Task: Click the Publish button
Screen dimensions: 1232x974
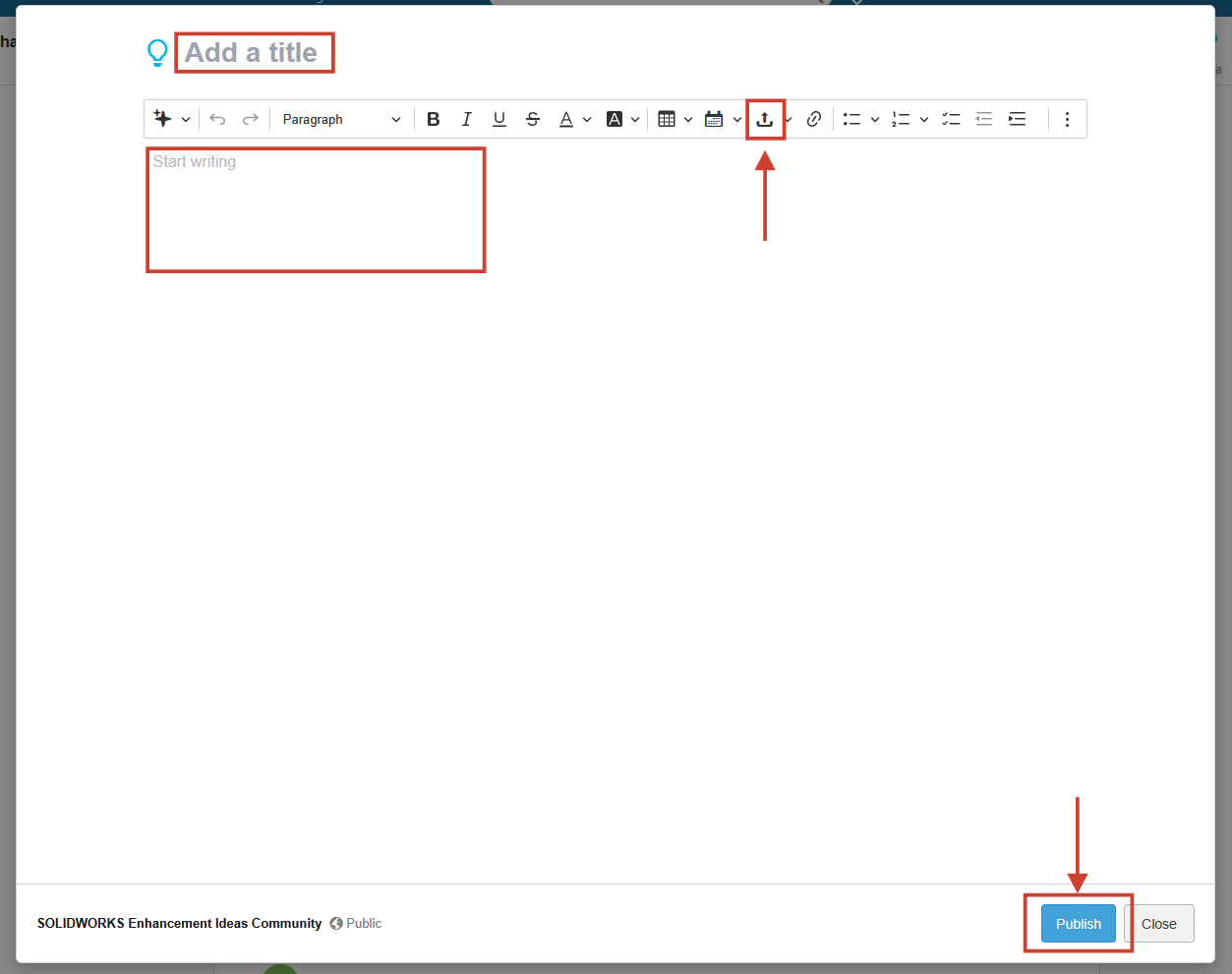Action: [1079, 924]
